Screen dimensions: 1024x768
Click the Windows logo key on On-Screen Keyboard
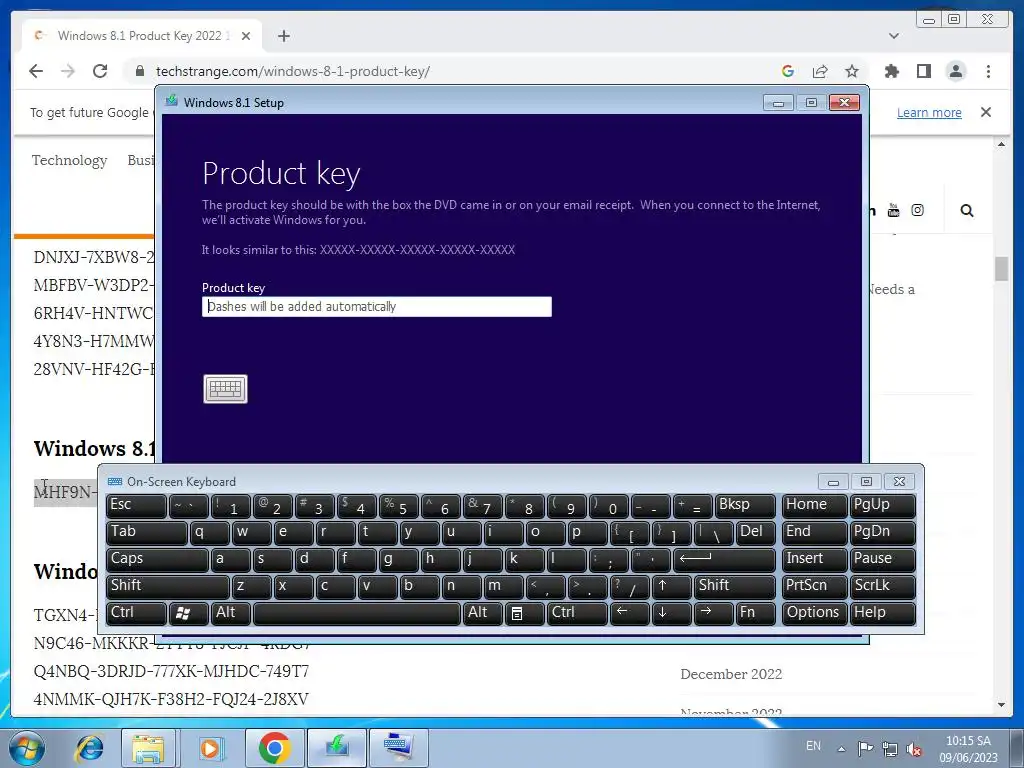188,613
